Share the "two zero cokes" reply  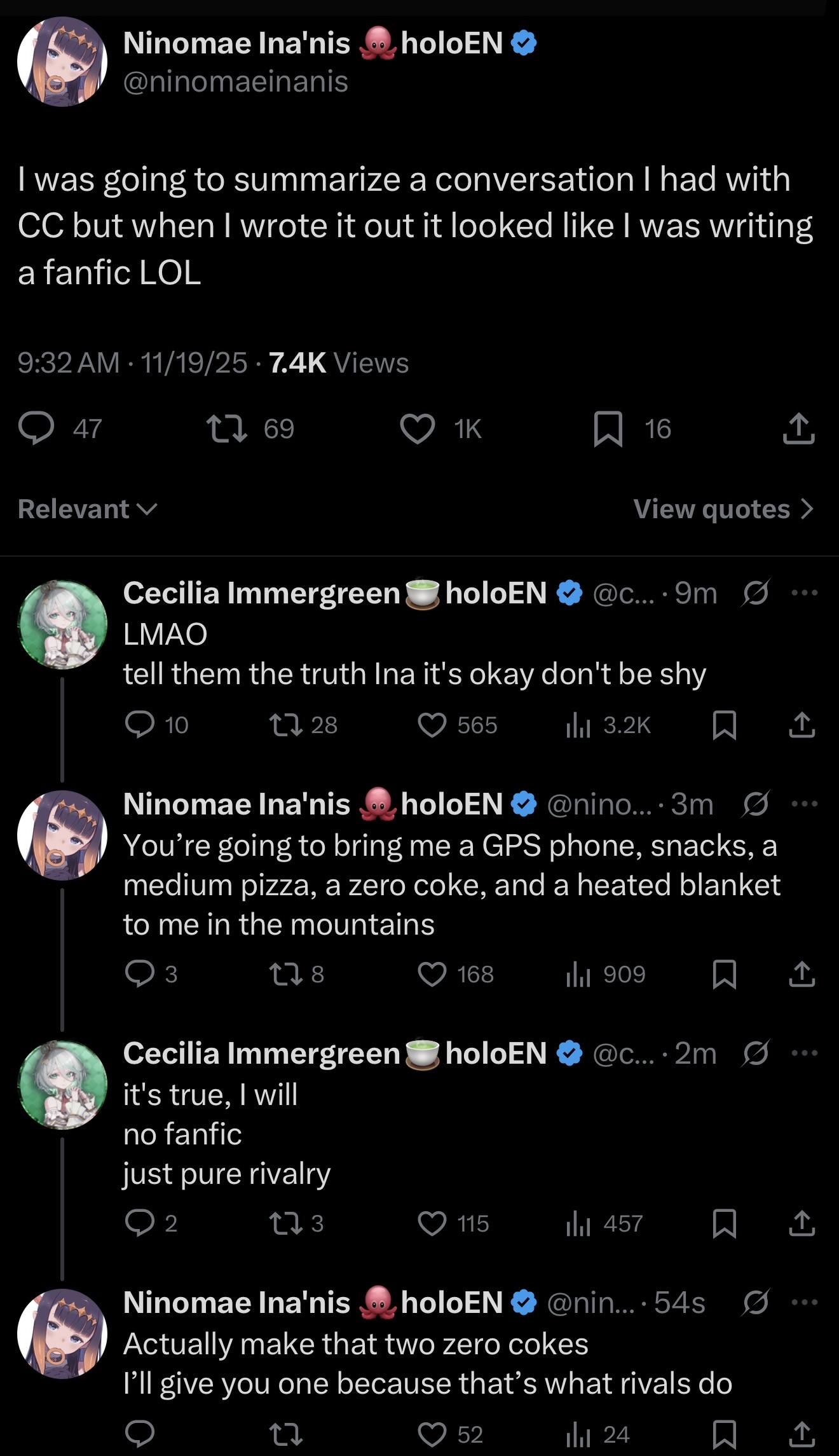pos(801,1434)
